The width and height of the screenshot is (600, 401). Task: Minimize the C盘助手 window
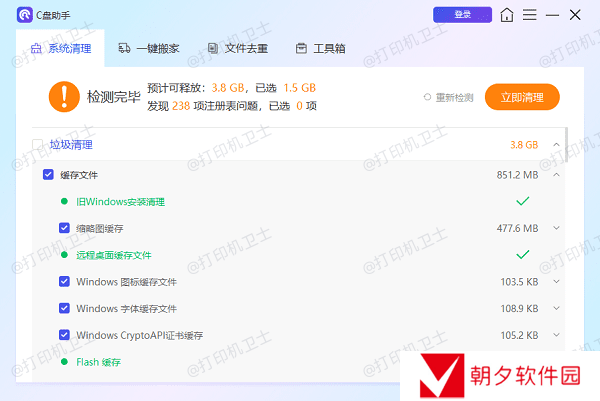[552, 15]
